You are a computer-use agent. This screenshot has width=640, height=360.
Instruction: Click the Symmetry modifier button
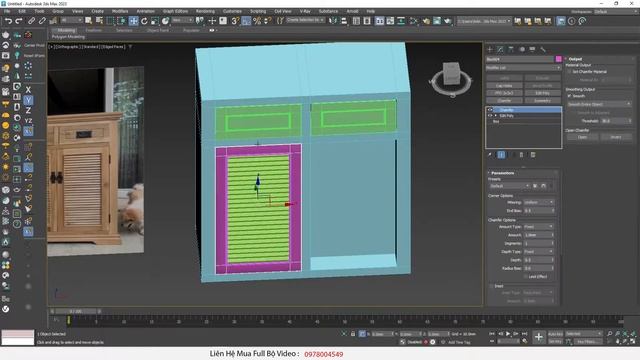click(542, 100)
